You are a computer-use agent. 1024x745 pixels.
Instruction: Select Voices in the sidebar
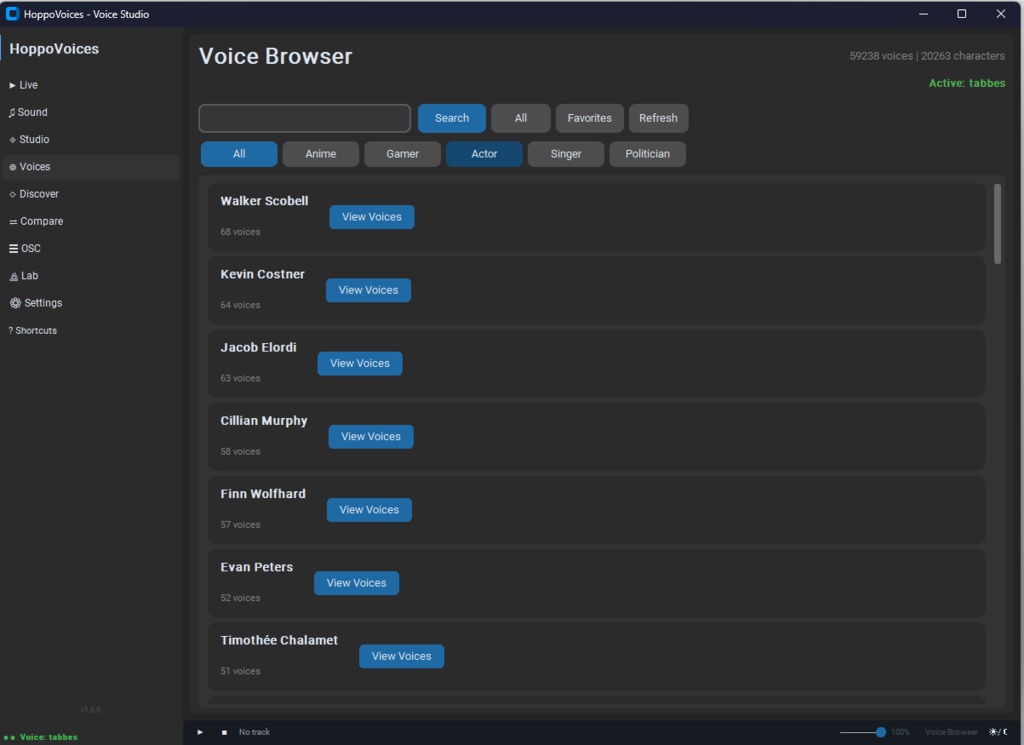tap(91, 167)
